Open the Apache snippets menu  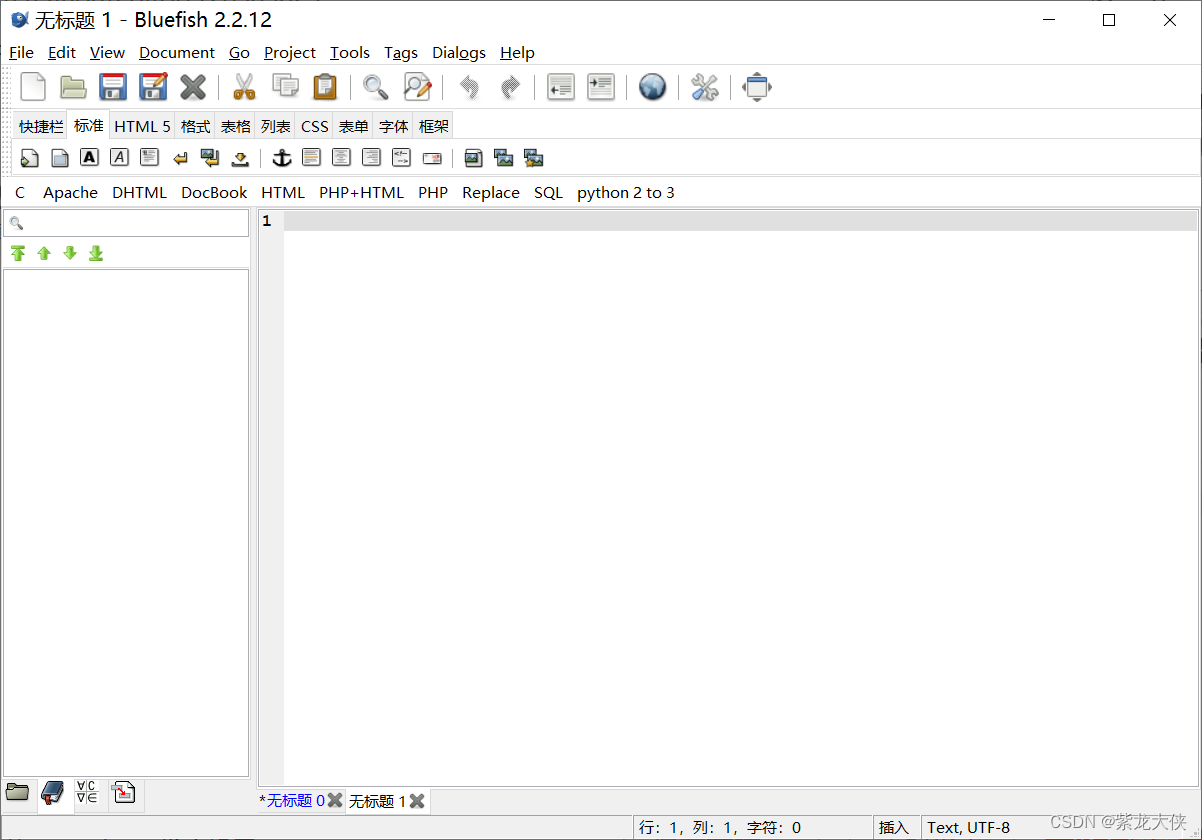[70, 192]
